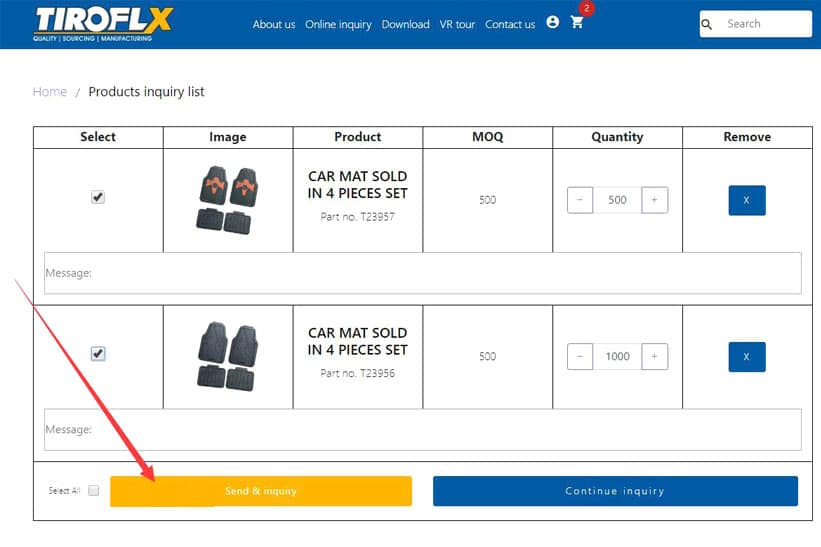Viewport: 821px width, 547px height.
Task: Uncheck the T23956 product checkbox
Action: point(98,354)
